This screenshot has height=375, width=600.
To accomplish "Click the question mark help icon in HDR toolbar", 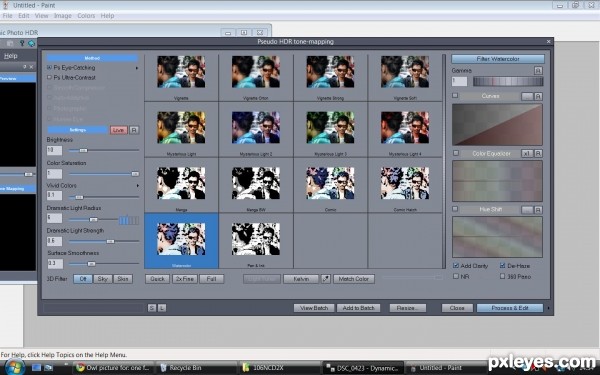I will tap(22, 43).
